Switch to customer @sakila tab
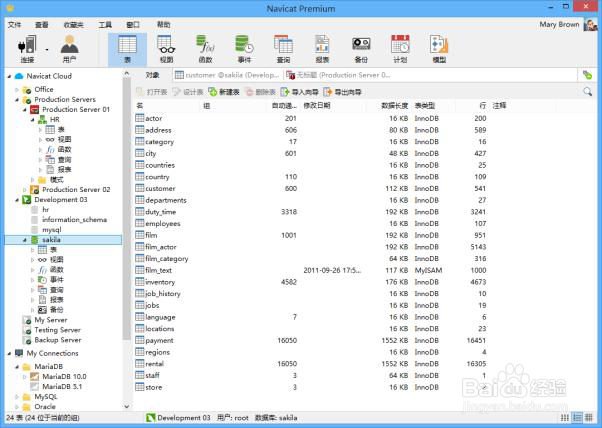This screenshot has width=602, height=428. 227,75
